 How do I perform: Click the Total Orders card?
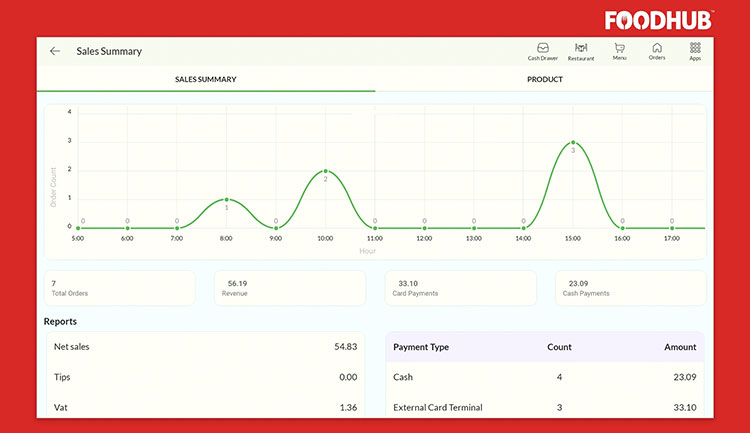[x=119, y=288]
